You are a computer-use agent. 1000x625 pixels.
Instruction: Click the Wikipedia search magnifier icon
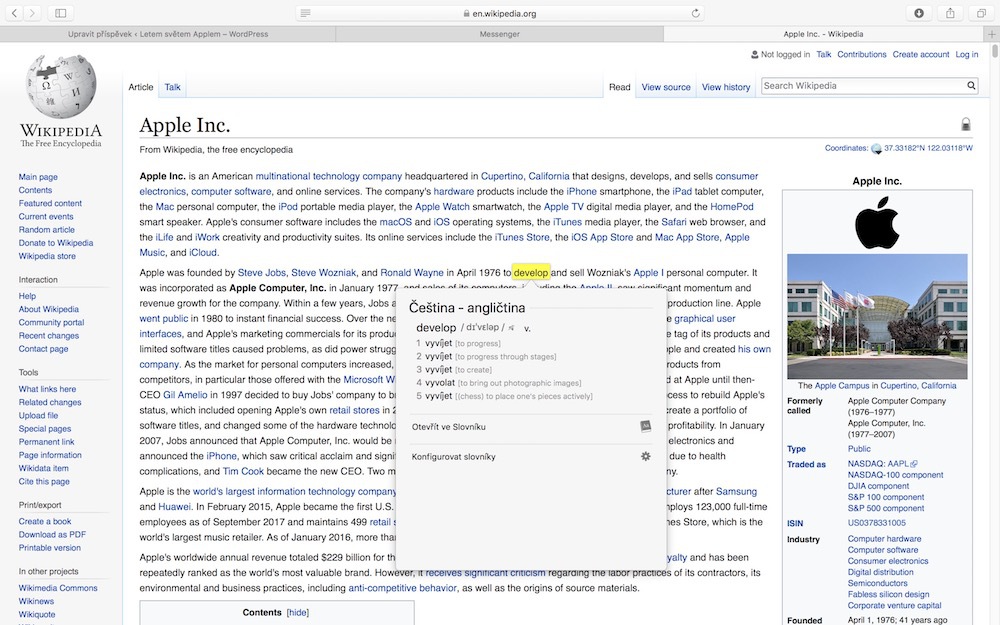(x=971, y=86)
